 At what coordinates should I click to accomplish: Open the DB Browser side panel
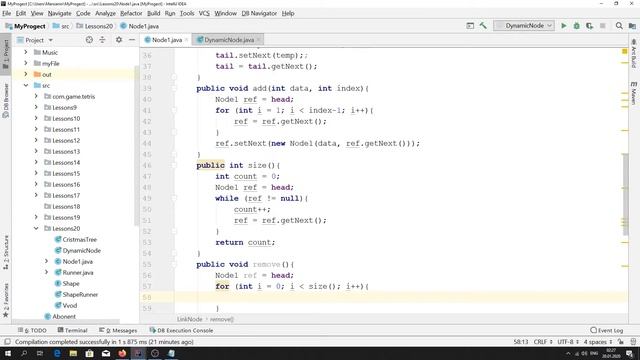click(x=6, y=100)
